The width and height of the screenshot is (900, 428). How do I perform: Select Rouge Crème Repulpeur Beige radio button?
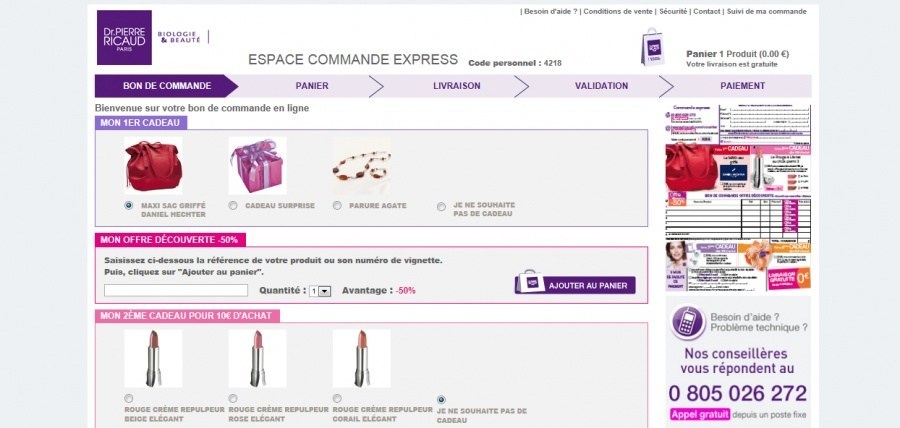pos(129,400)
